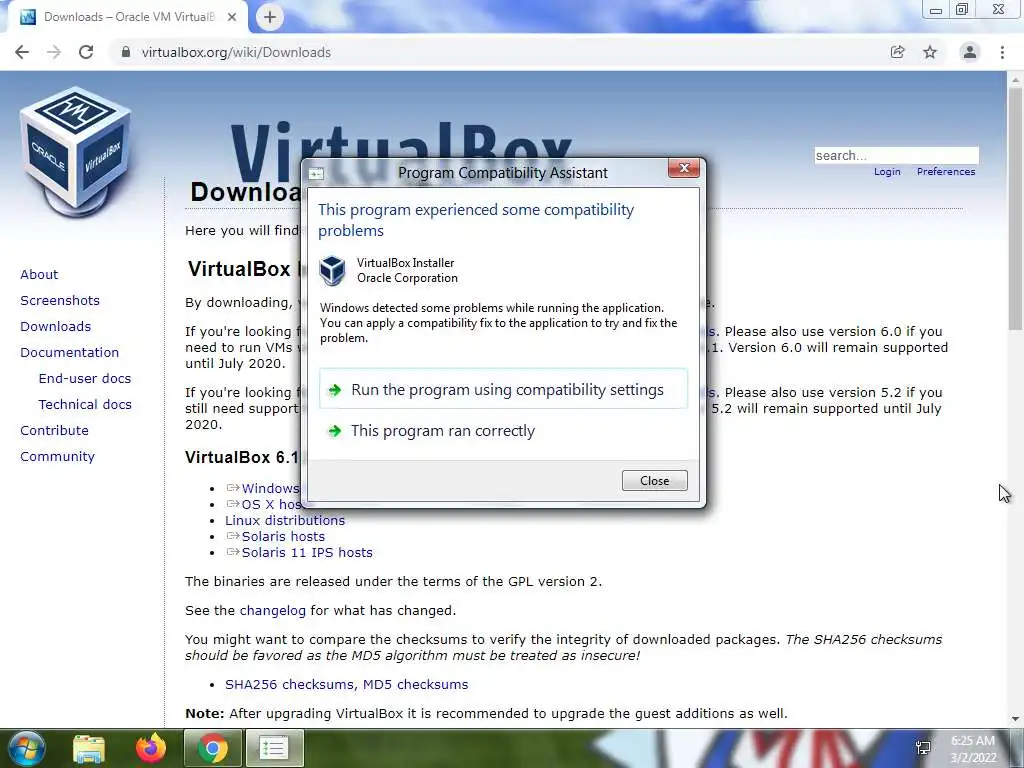Click the browser forward arrow
The width and height of the screenshot is (1024, 768).
click(54, 52)
